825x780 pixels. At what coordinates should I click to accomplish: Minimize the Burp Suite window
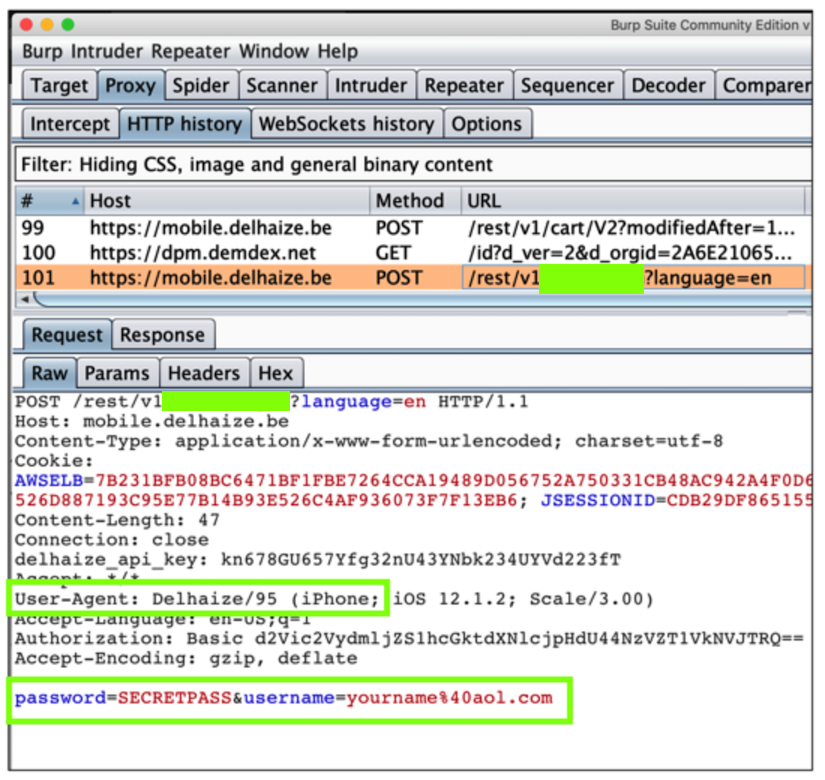(x=47, y=25)
